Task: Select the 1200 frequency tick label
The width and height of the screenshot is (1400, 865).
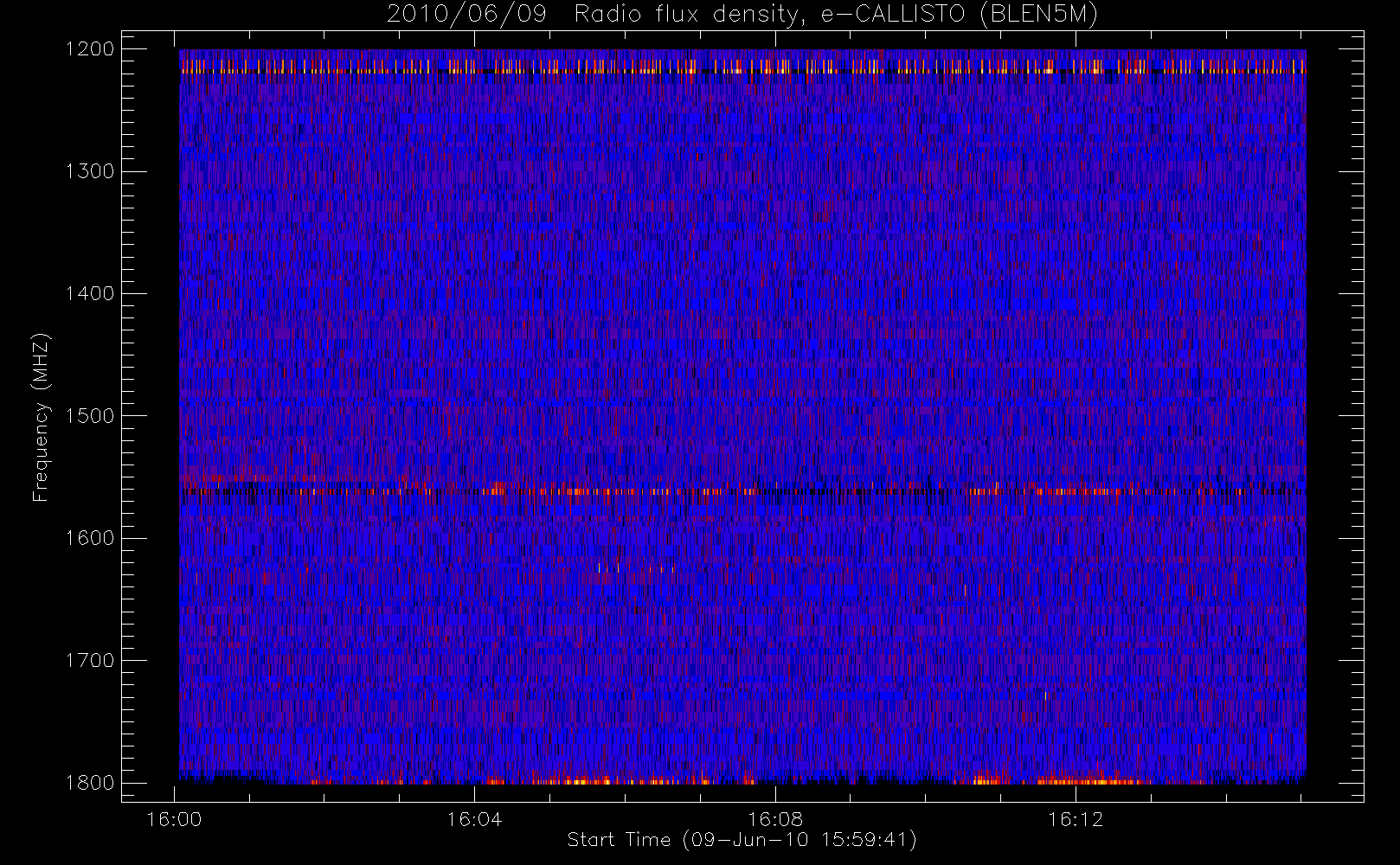Action: [90, 49]
